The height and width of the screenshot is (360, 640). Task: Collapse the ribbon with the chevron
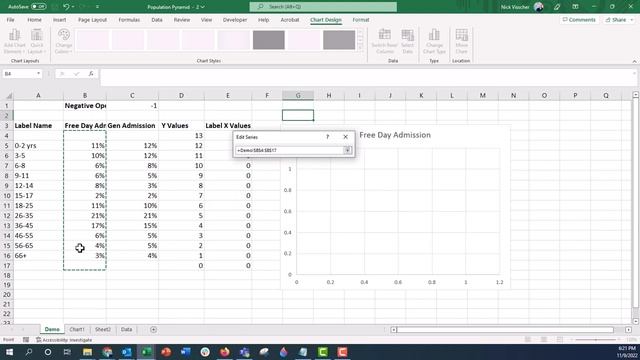[634, 61]
